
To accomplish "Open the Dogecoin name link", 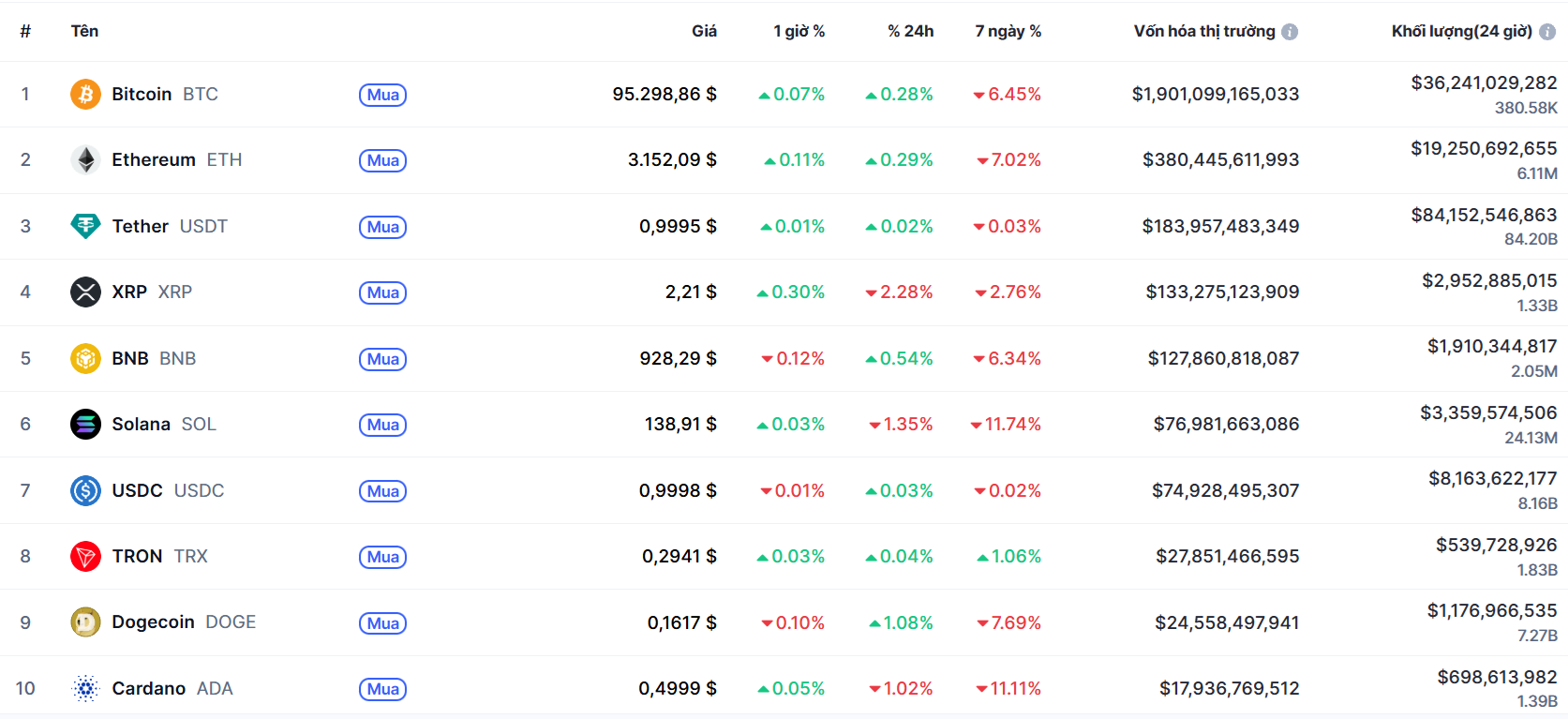I will coord(153,622).
